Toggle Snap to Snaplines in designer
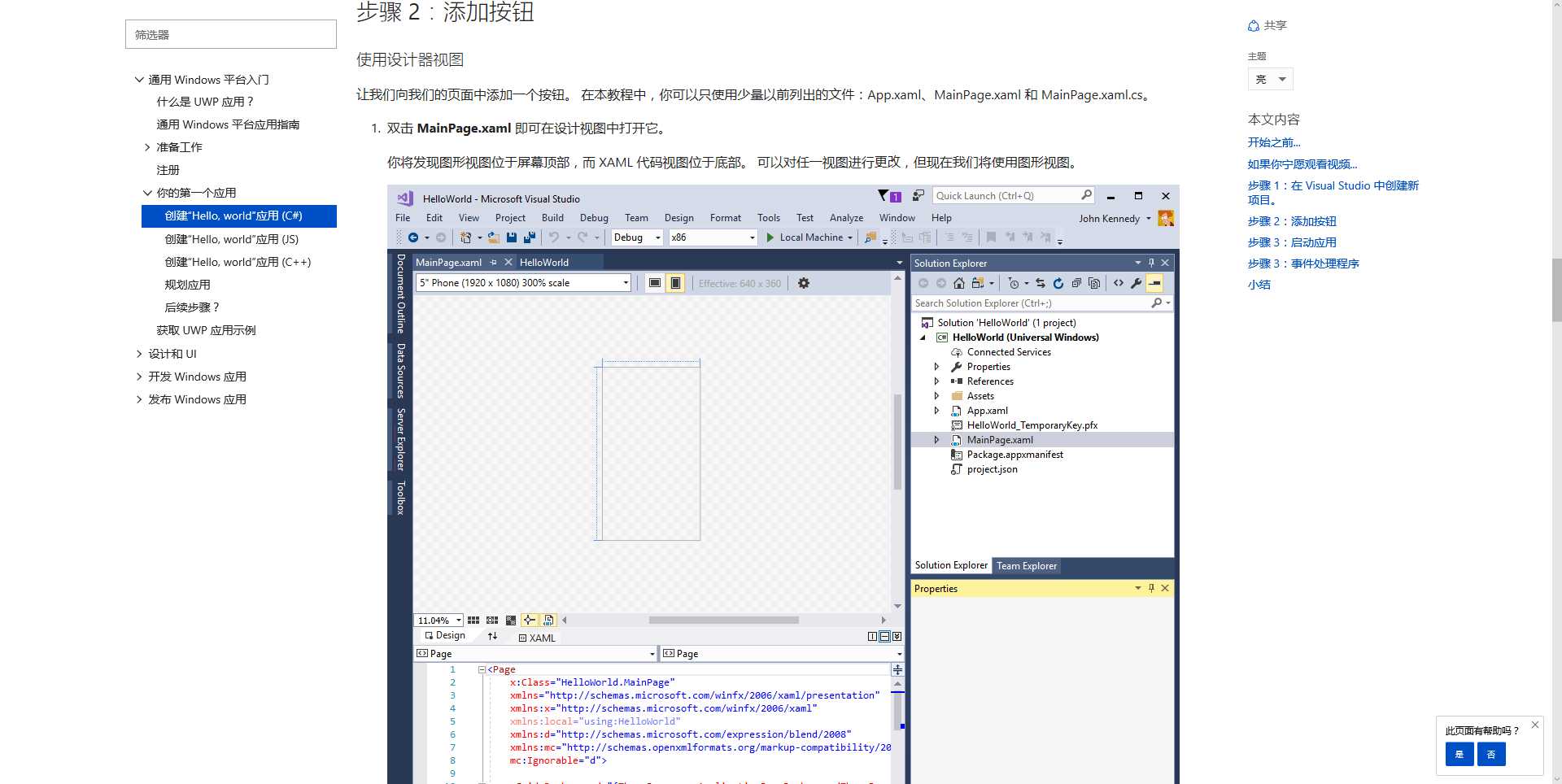 click(x=529, y=620)
